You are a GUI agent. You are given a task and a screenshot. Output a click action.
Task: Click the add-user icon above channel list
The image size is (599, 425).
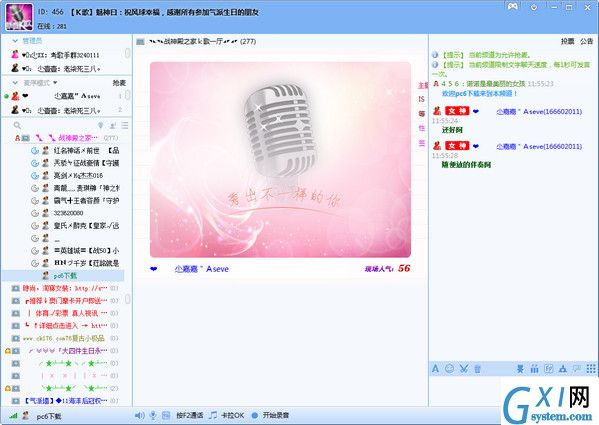(113, 125)
